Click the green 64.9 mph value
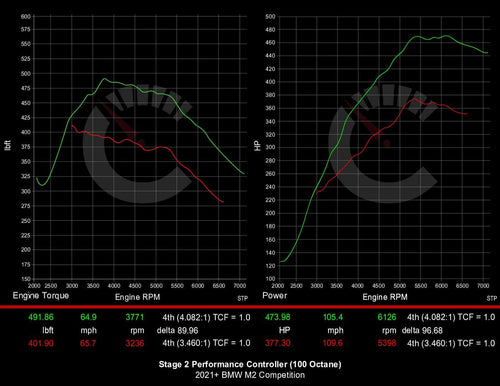Image resolution: width=500 pixels, height=386 pixels. tap(88, 317)
